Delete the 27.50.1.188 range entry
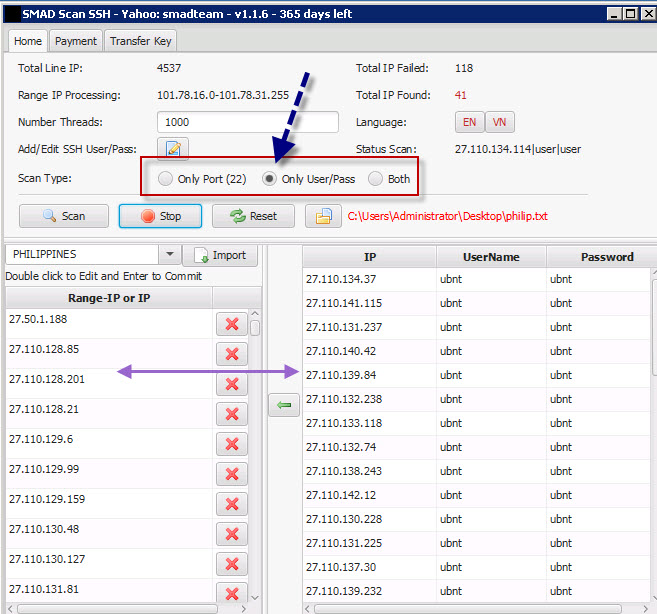Image resolution: width=657 pixels, height=614 pixels. [x=231, y=325]
